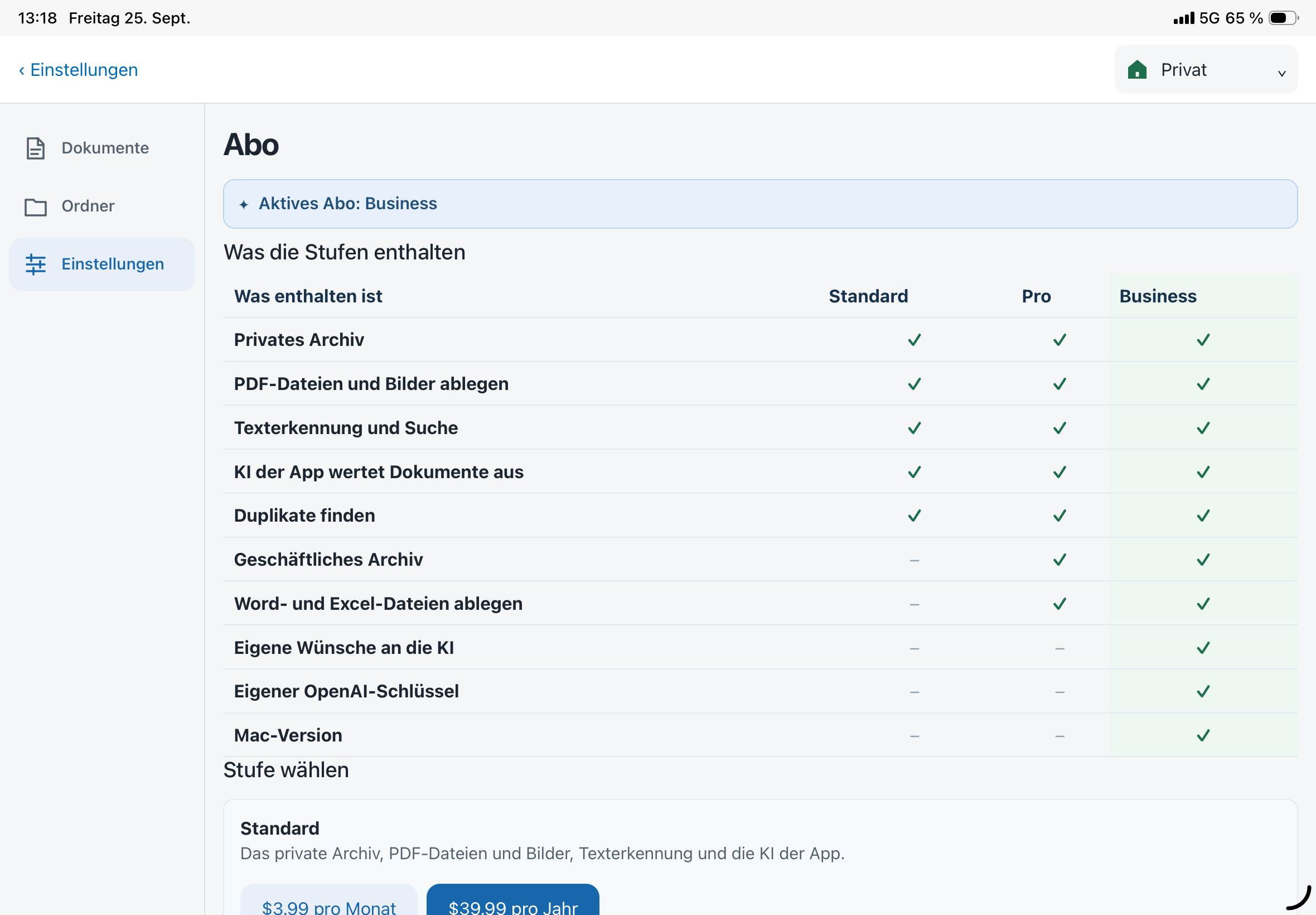The height and width of the screenshot is (915, 1316).
Task: Click the Dokumente page icon
Action: click(x=36, y=148)
